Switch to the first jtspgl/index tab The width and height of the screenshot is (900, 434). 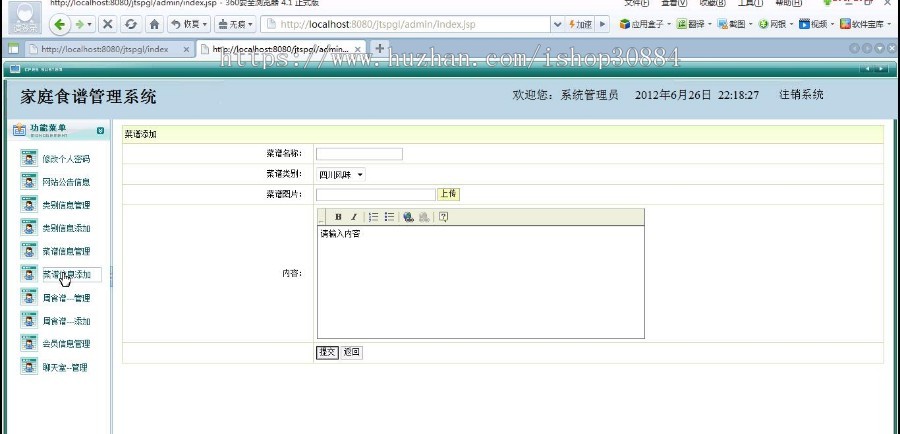pyautogui.click(x=102, y=49)
